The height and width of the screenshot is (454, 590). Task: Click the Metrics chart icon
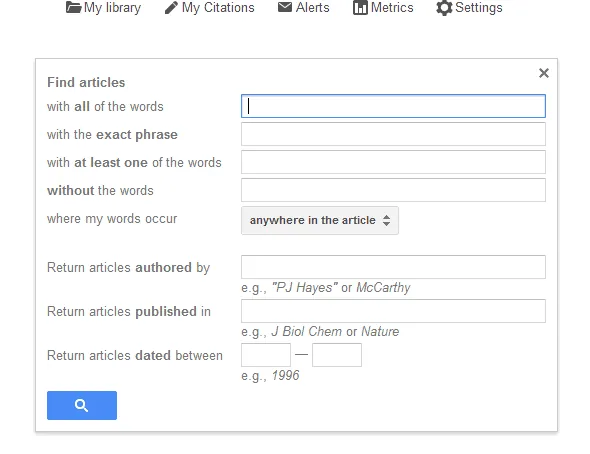coord(360,8)
